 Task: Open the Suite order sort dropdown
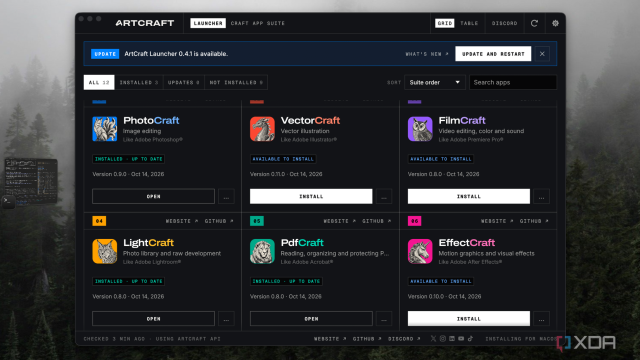click(x=435, y=82)
